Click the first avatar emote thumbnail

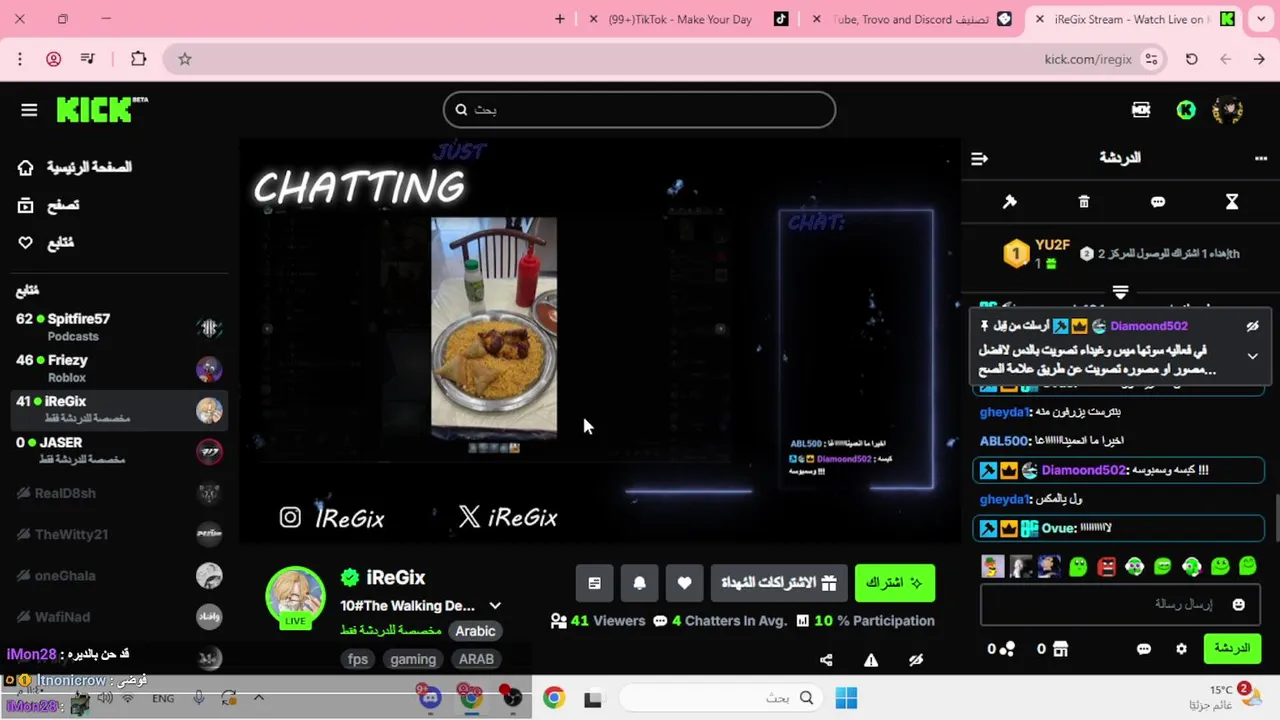(x=992, y=567)
